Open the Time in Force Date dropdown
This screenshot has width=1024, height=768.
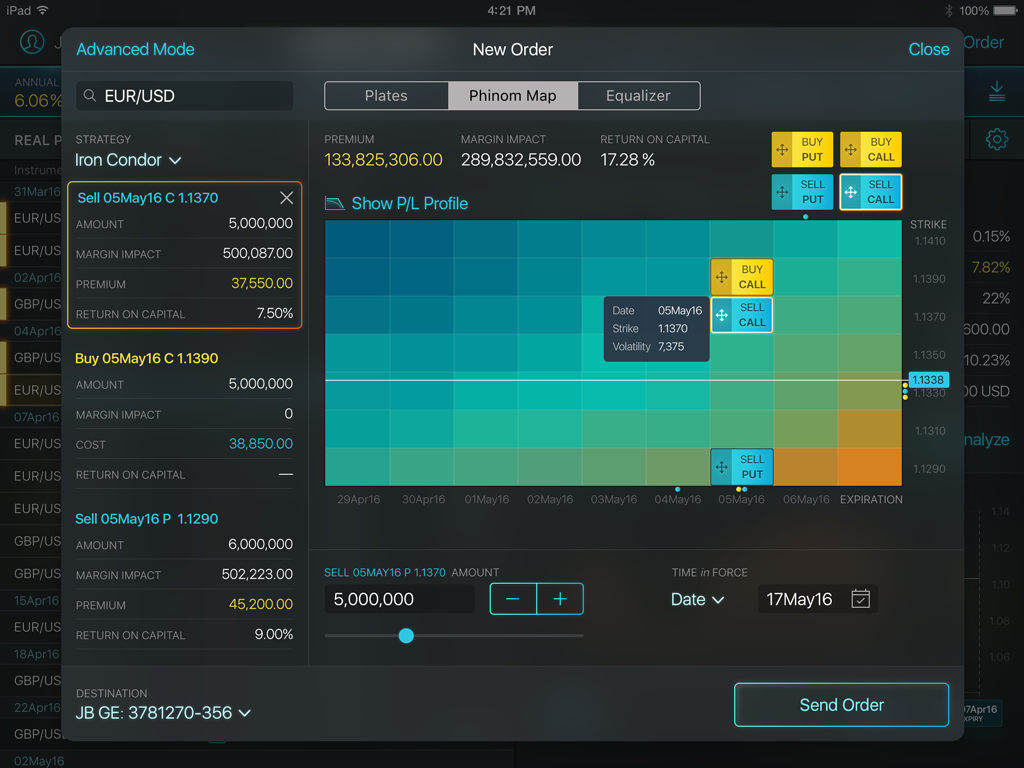coord(697,597)
